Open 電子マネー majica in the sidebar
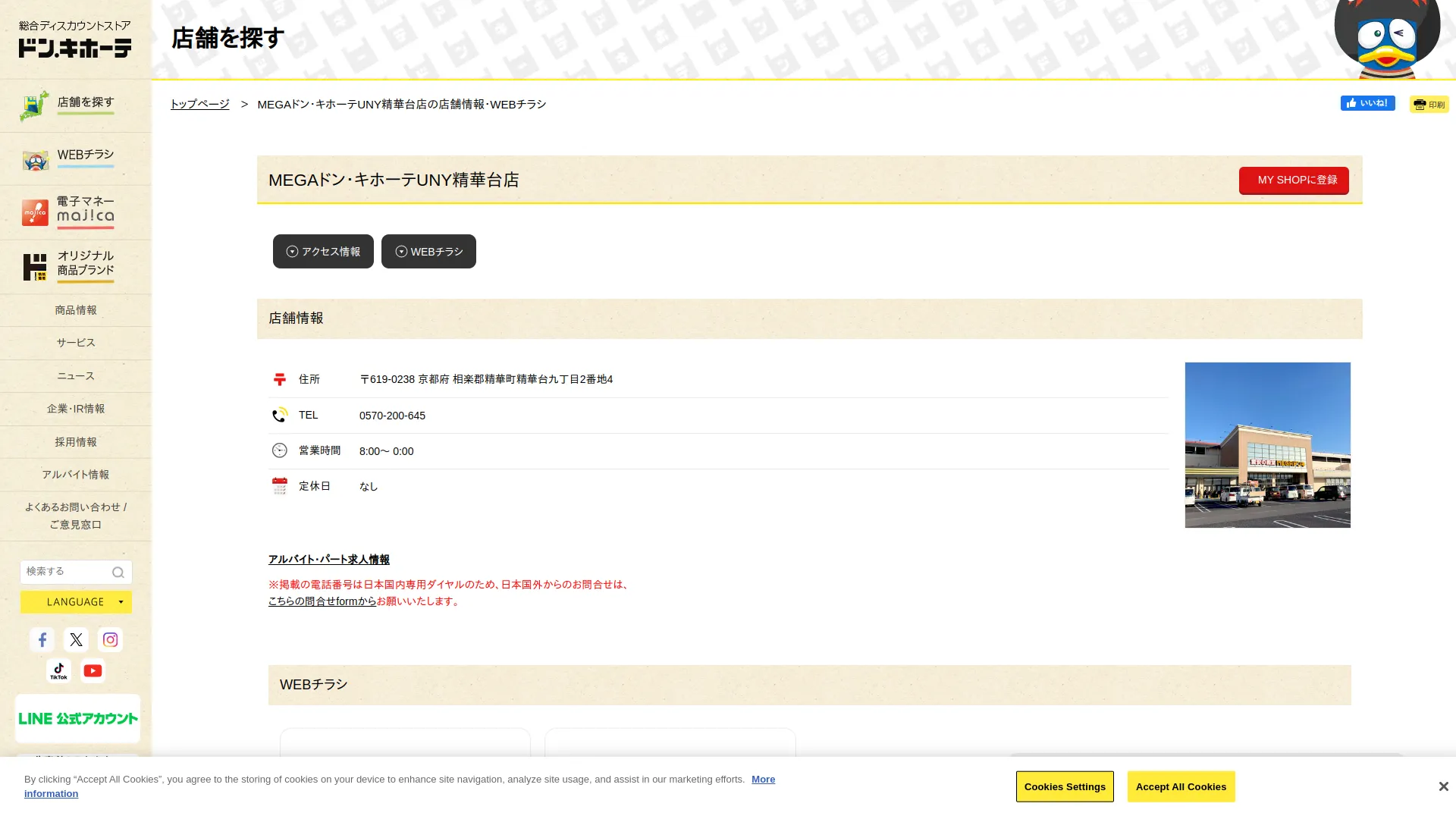The image size is (1456, 819). (76, 212)
